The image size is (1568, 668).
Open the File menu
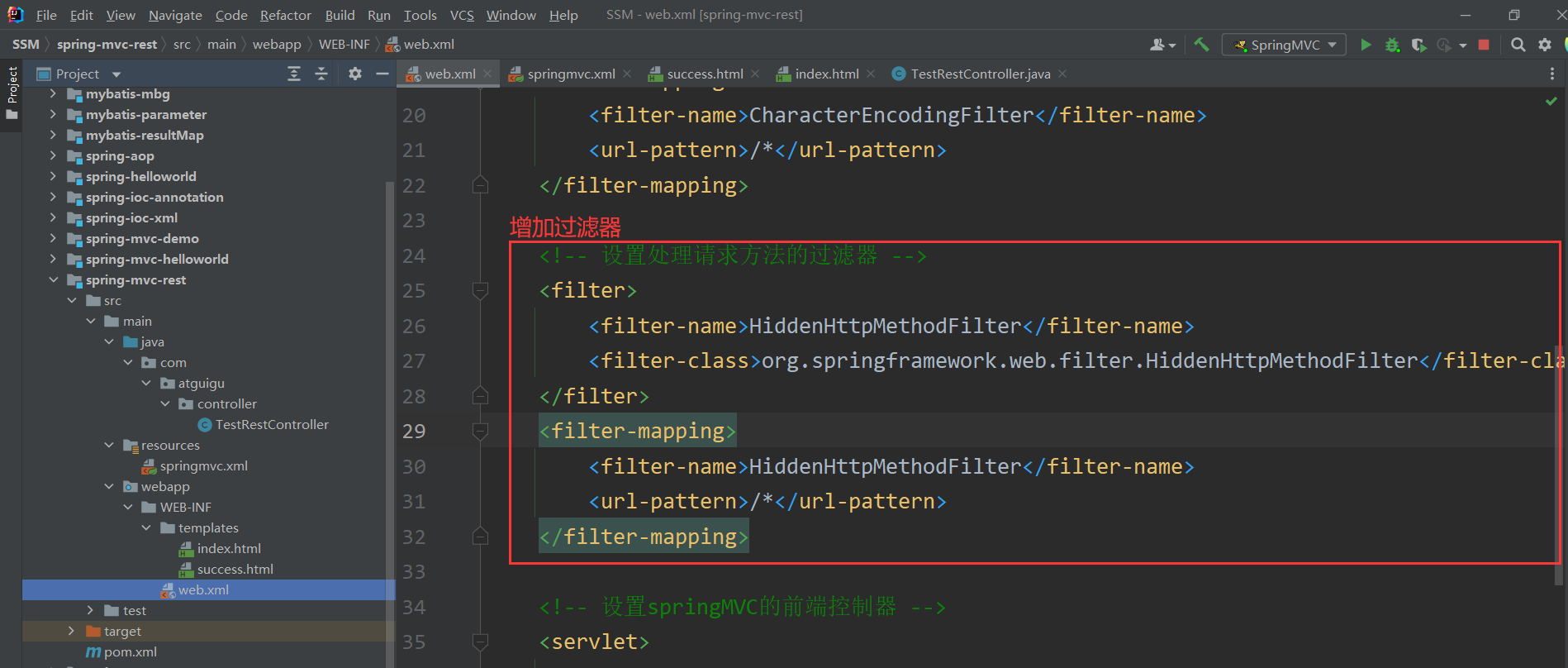[x=46, y=15]
